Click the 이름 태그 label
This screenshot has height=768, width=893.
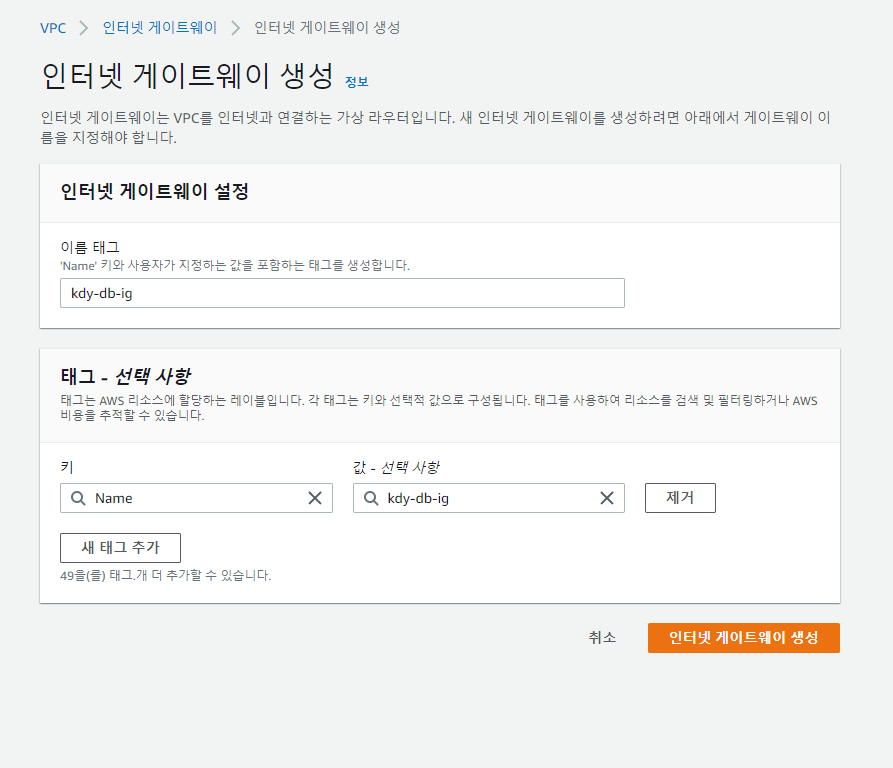(x=90, y=247)
